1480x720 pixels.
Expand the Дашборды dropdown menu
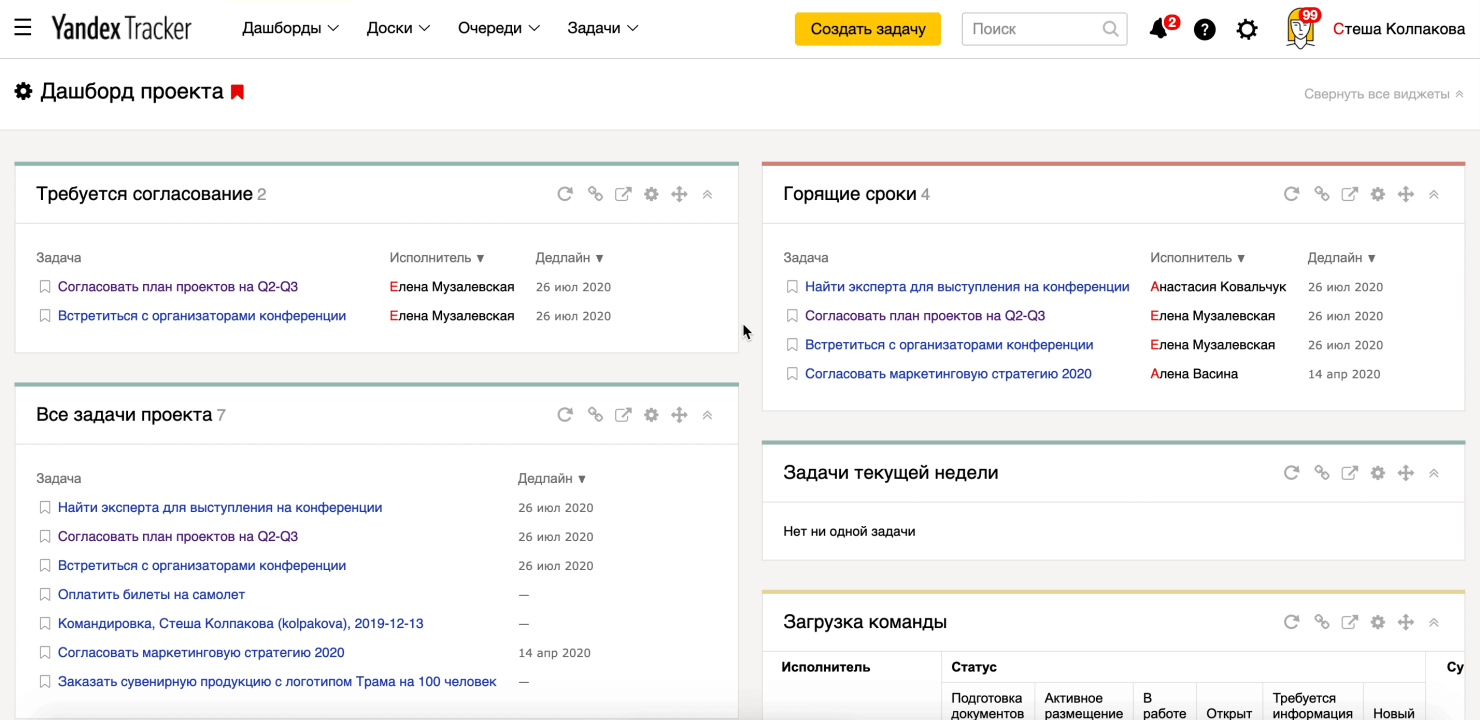(x=290, y=29)
